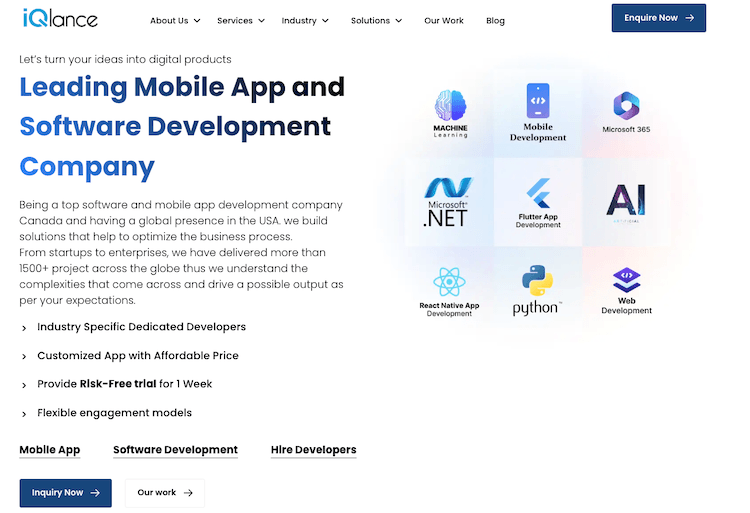Click the Flutter App Development icon

(x=538, y=193)
